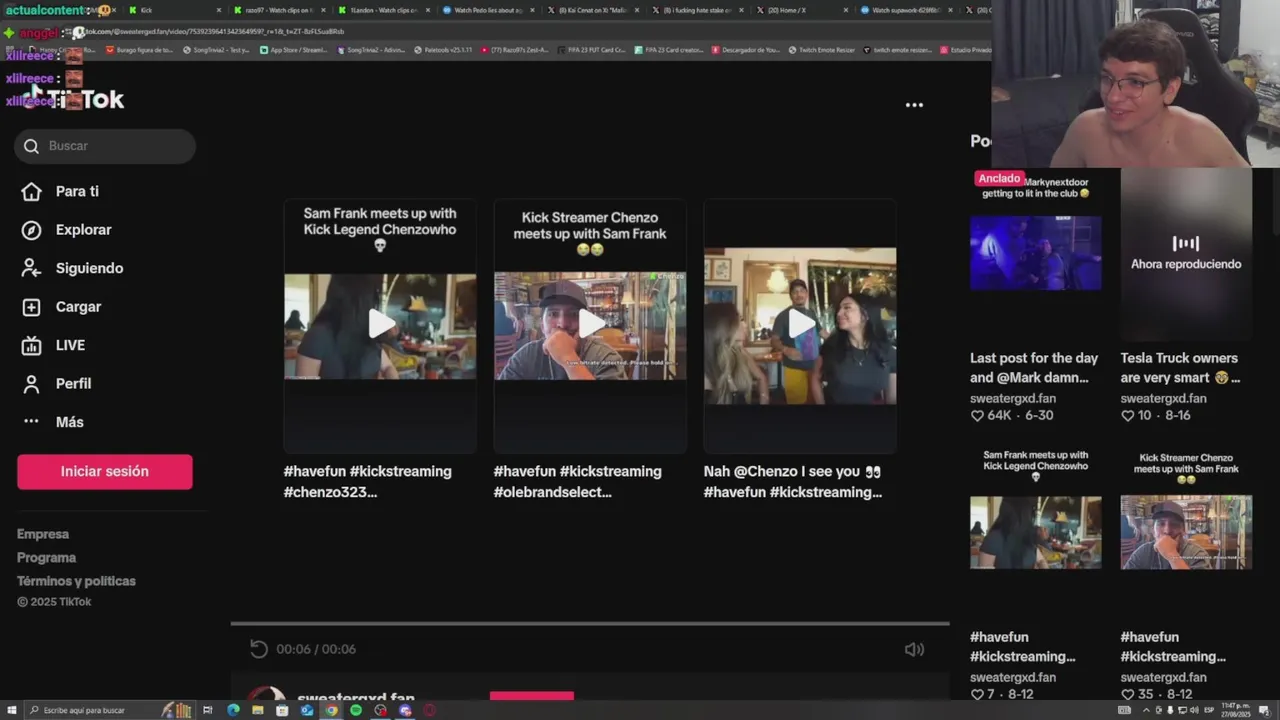Image resolution: width=1280 pixels, height=720 pixels.
Task: Switch to the Kai Cenat on X tab
Action: click(x=594, y=10)
